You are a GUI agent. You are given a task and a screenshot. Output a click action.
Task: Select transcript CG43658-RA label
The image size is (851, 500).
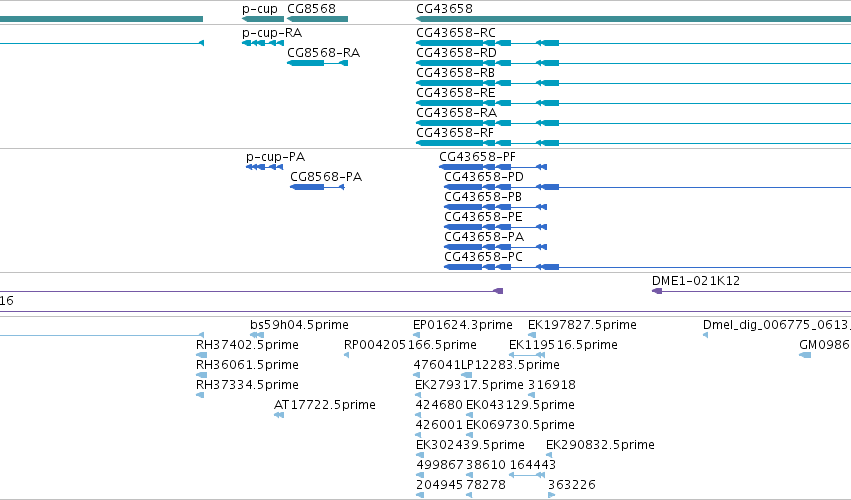click(456, 113)
